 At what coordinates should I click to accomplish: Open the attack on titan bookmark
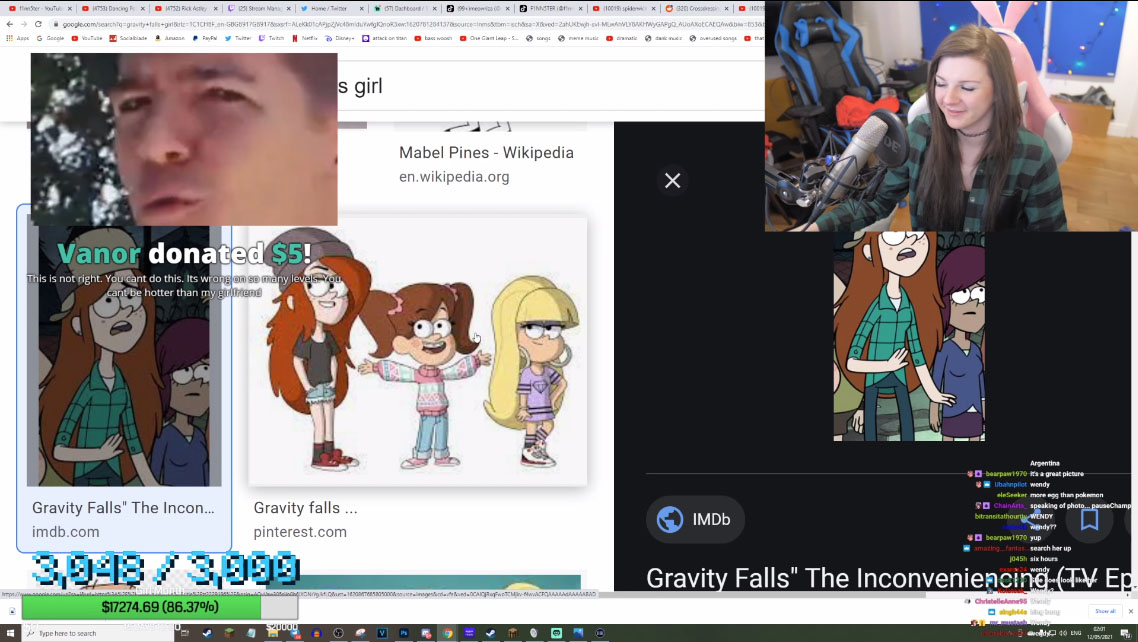(x=385, y=38)
